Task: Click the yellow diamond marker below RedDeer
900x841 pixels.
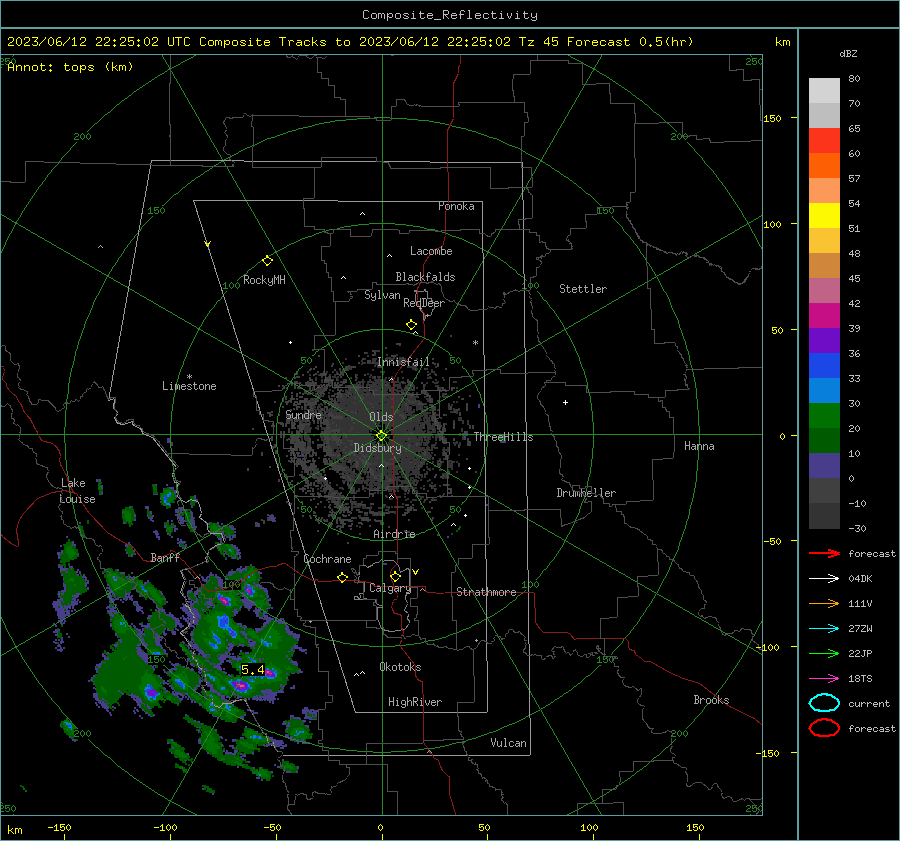Action: (x=411, y=325)
